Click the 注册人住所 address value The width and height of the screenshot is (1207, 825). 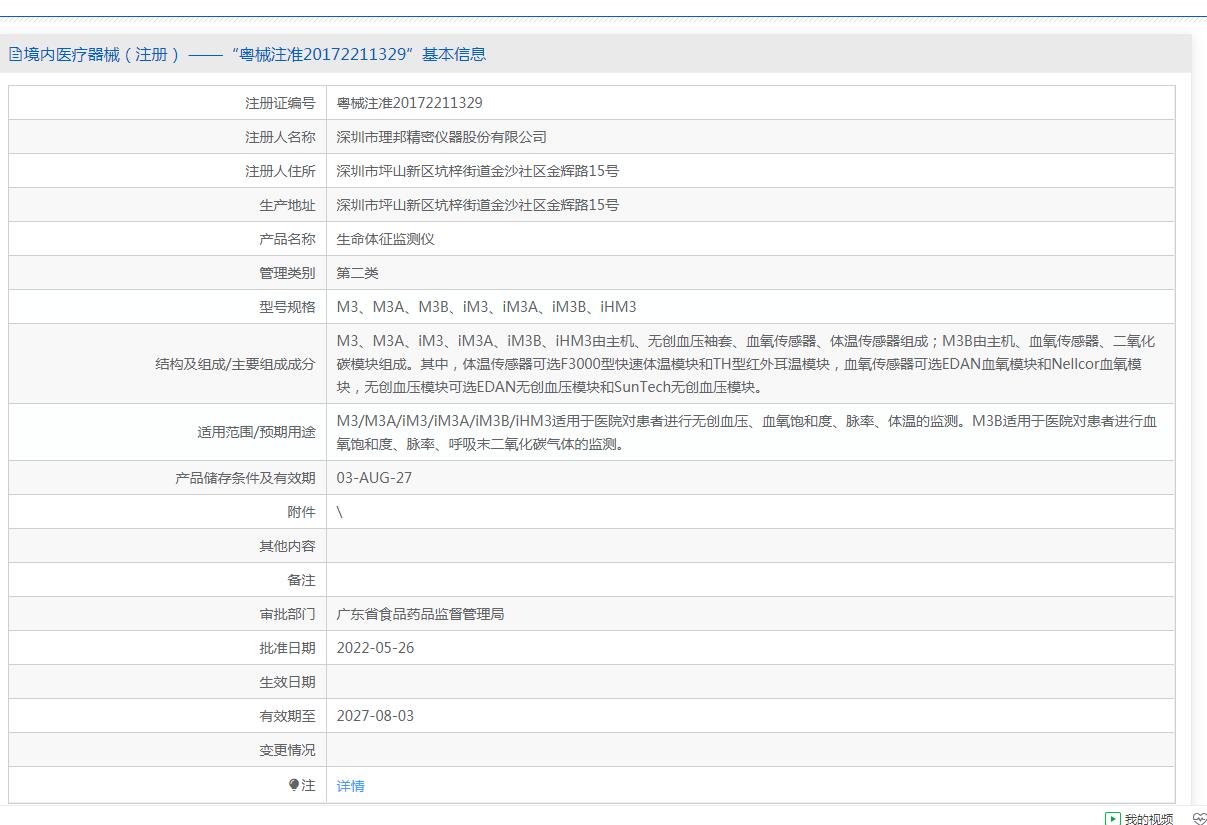coord(478,171)
